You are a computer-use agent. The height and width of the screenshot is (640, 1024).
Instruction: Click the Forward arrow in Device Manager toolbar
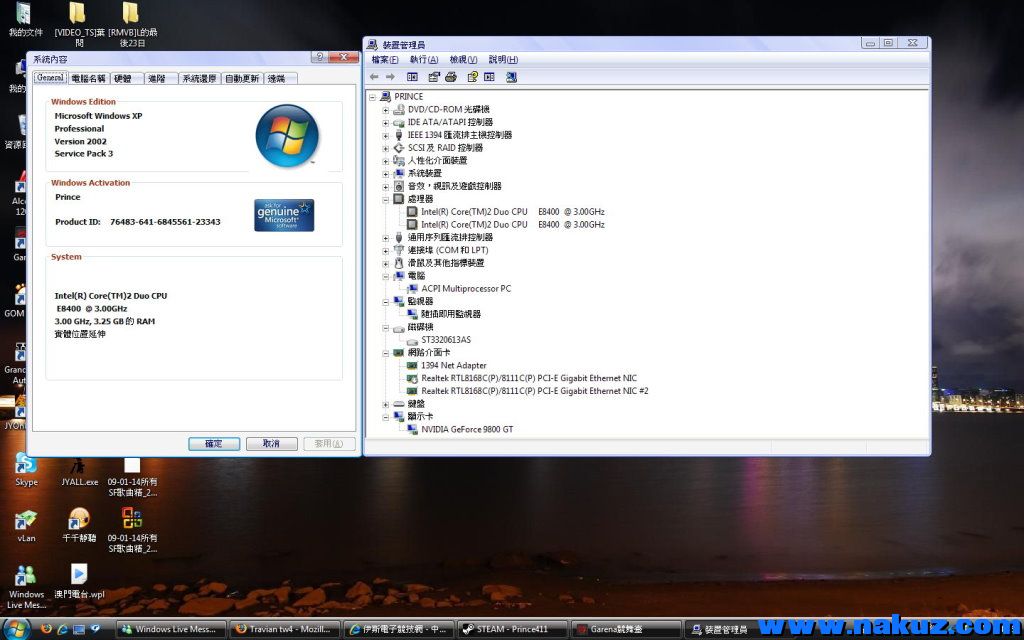pos(390,77)
